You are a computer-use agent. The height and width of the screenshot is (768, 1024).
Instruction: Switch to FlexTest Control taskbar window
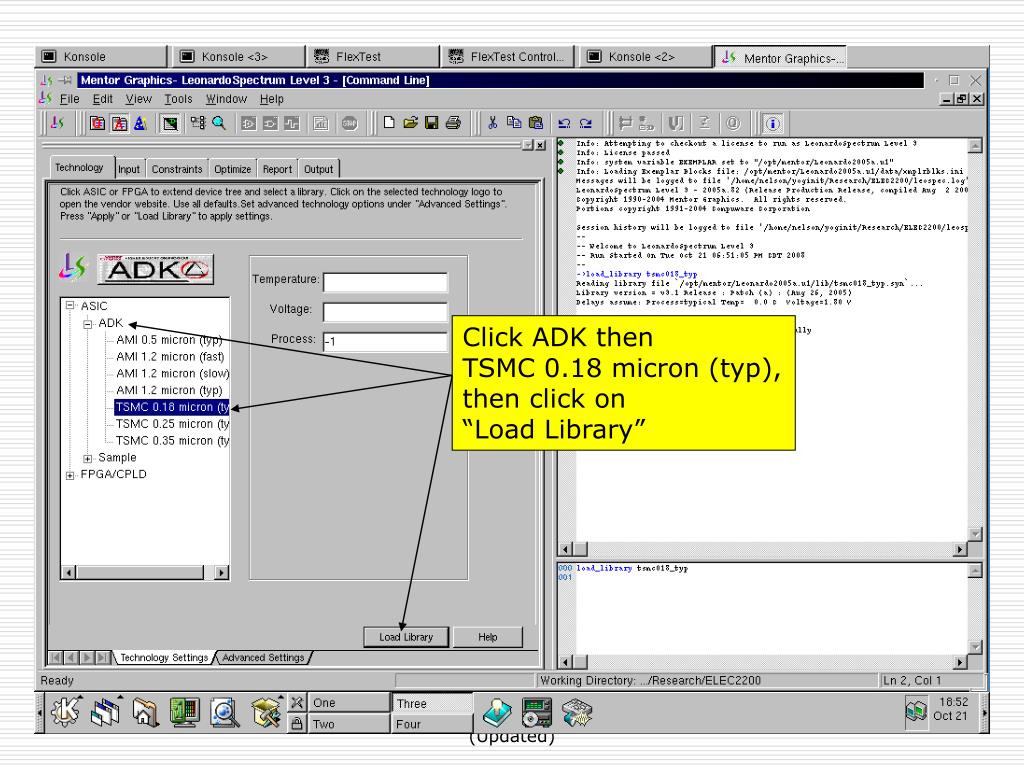(509, 57)
